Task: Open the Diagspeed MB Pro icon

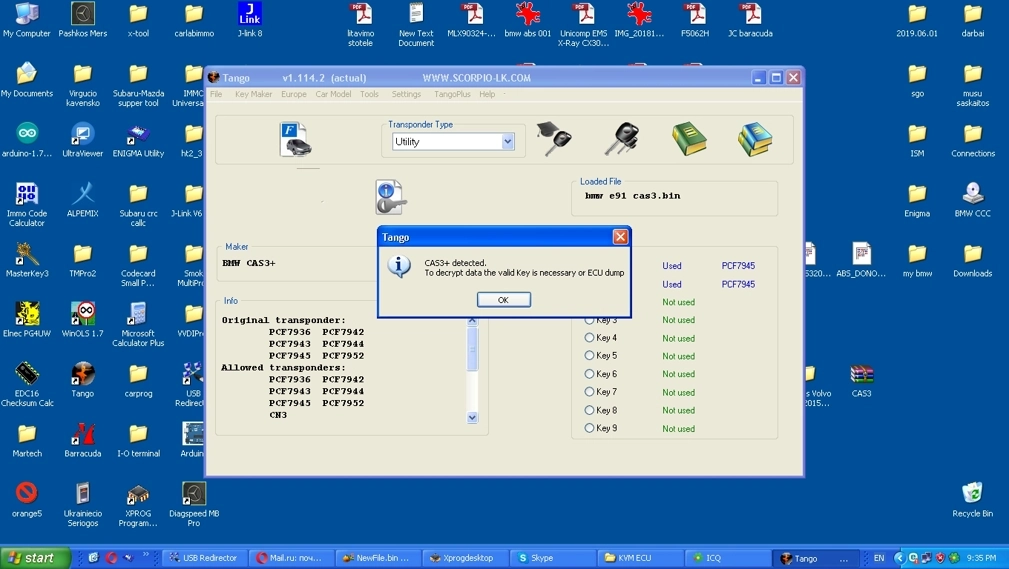Action: 194,505
